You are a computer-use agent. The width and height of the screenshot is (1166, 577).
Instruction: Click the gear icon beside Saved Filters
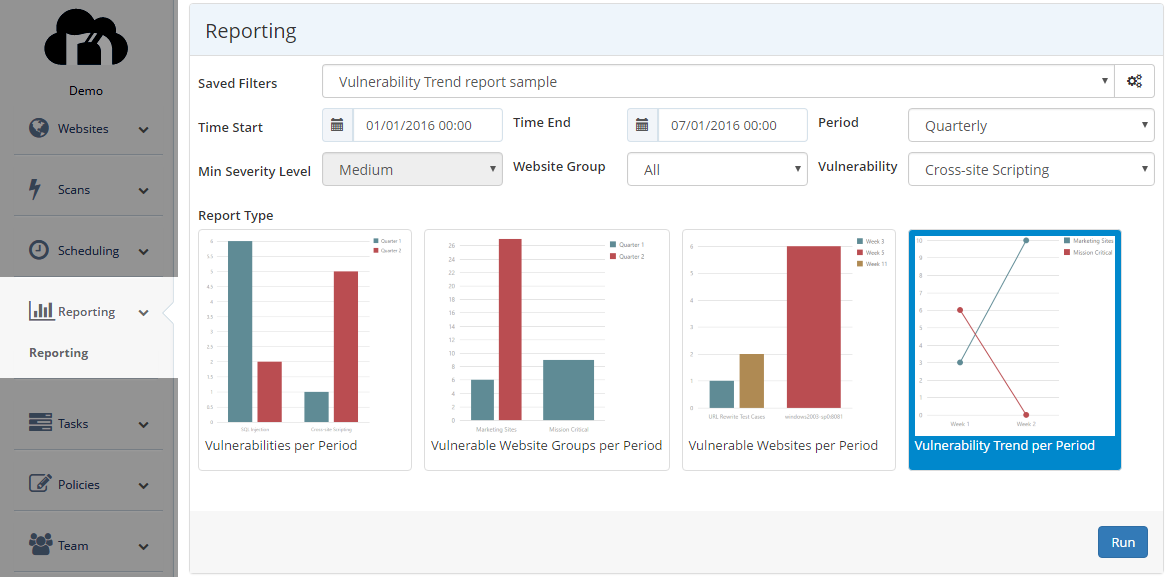point(1135,81)
